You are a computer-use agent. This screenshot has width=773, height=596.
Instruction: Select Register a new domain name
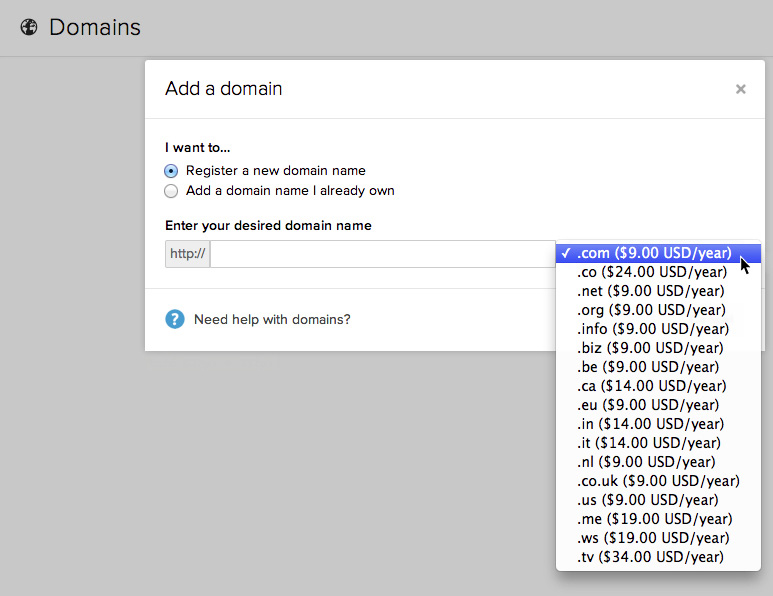(x=171, y=171)
